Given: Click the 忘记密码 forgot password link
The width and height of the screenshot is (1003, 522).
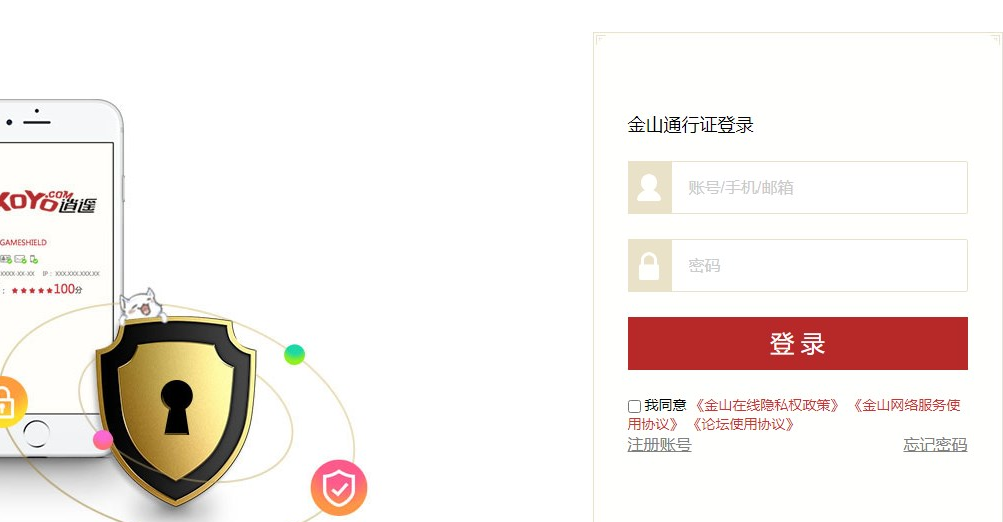Looking at the screenshot, I should [935, 445].
